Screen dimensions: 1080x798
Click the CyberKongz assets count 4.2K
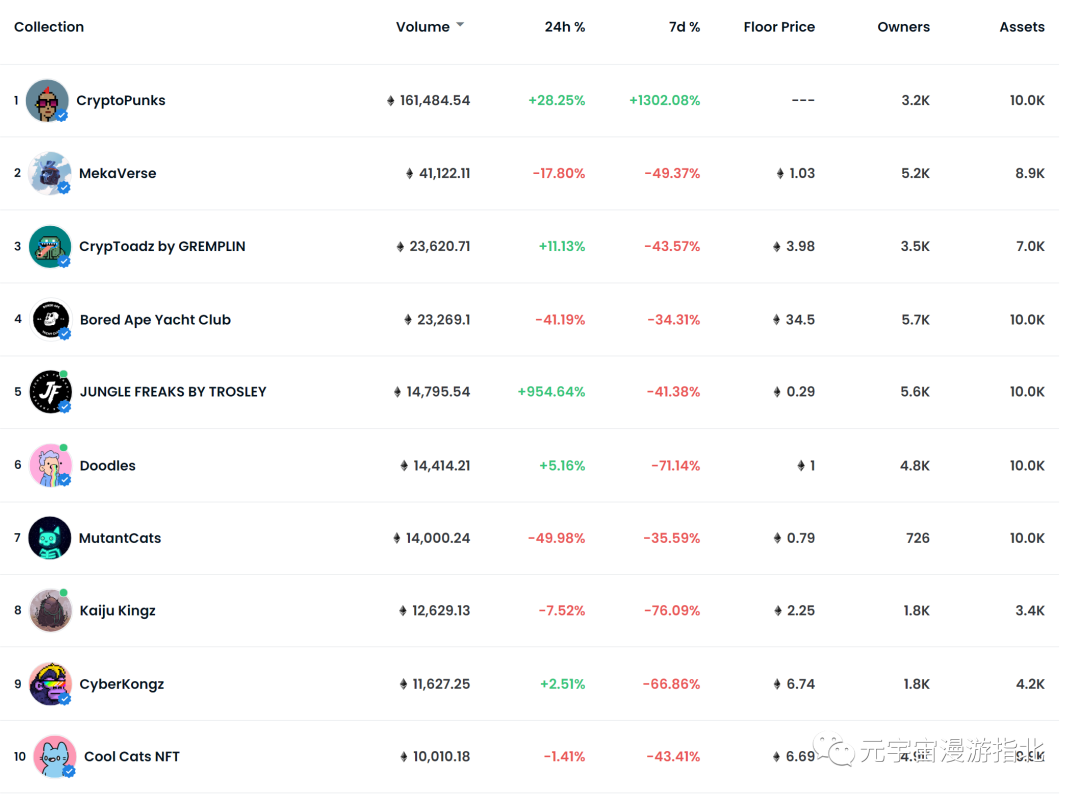click(x=1030, y=684)
